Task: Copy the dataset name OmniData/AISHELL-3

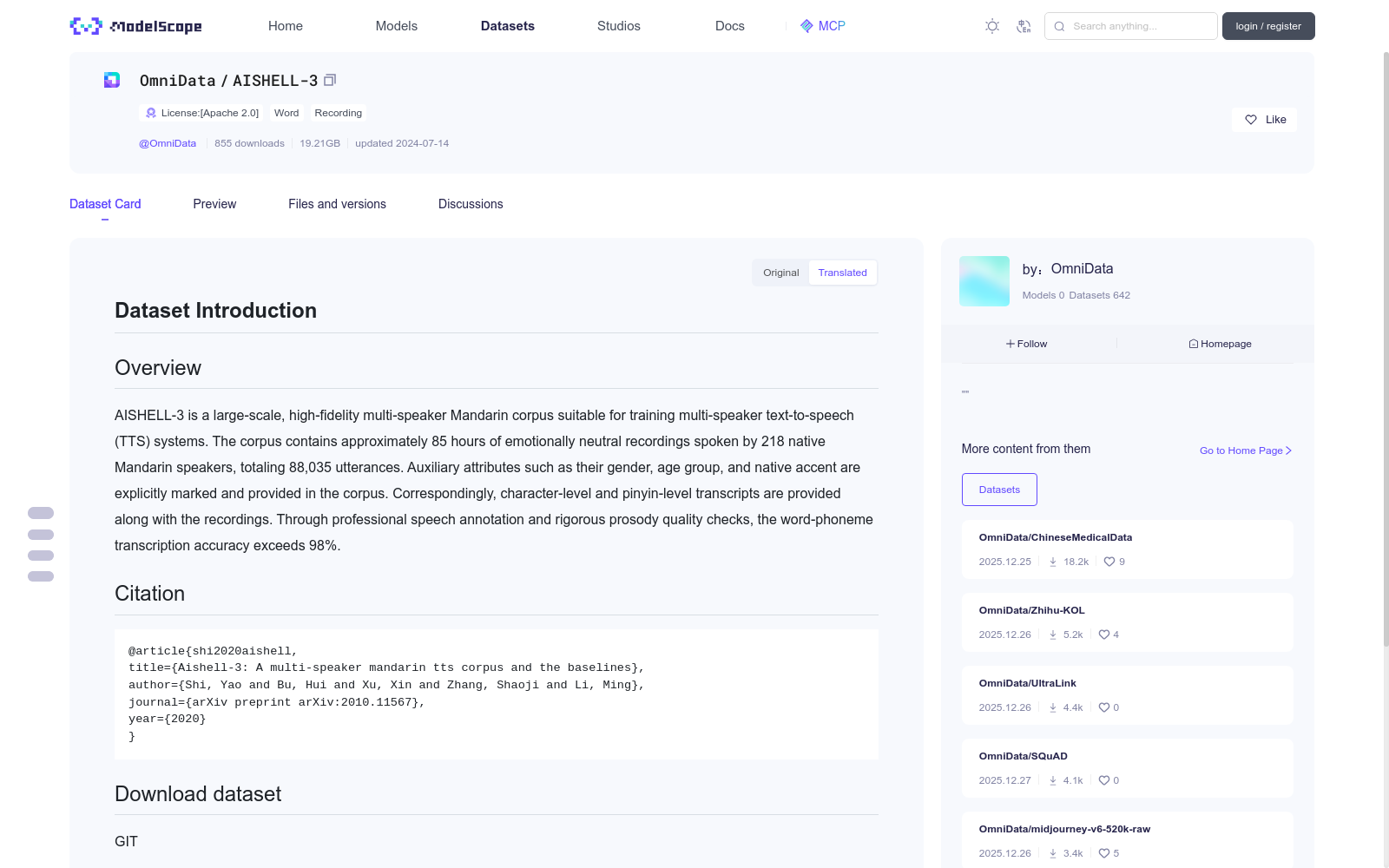Action: [x=330, y=81]
